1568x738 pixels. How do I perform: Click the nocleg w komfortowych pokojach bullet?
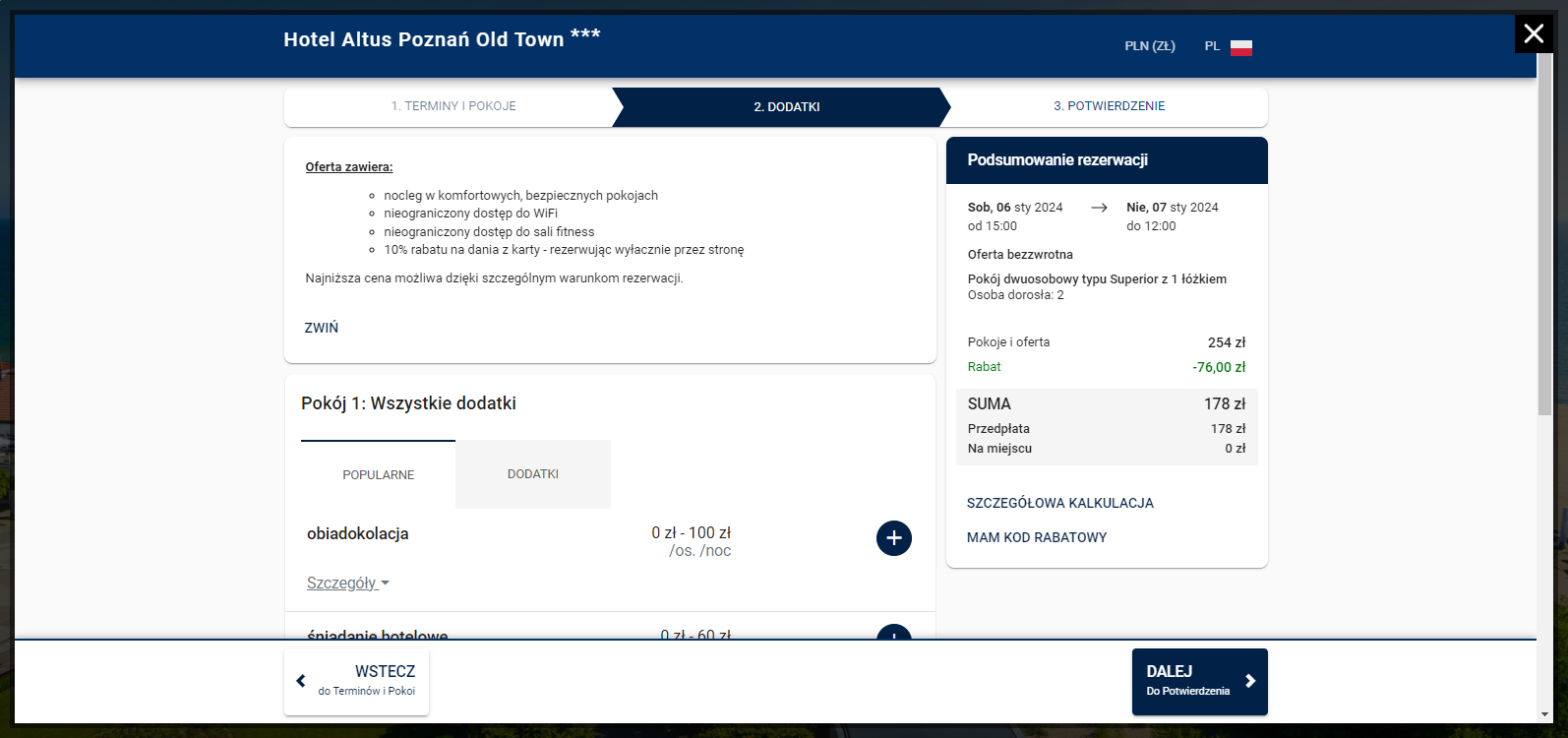tap(520, 196)
